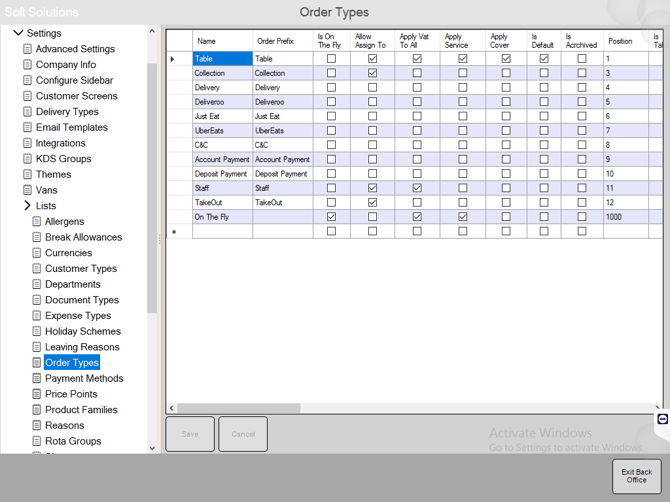Click the Exit Back Office button
Viewport: 670px width, 502px height.
(x=636, y=476)
